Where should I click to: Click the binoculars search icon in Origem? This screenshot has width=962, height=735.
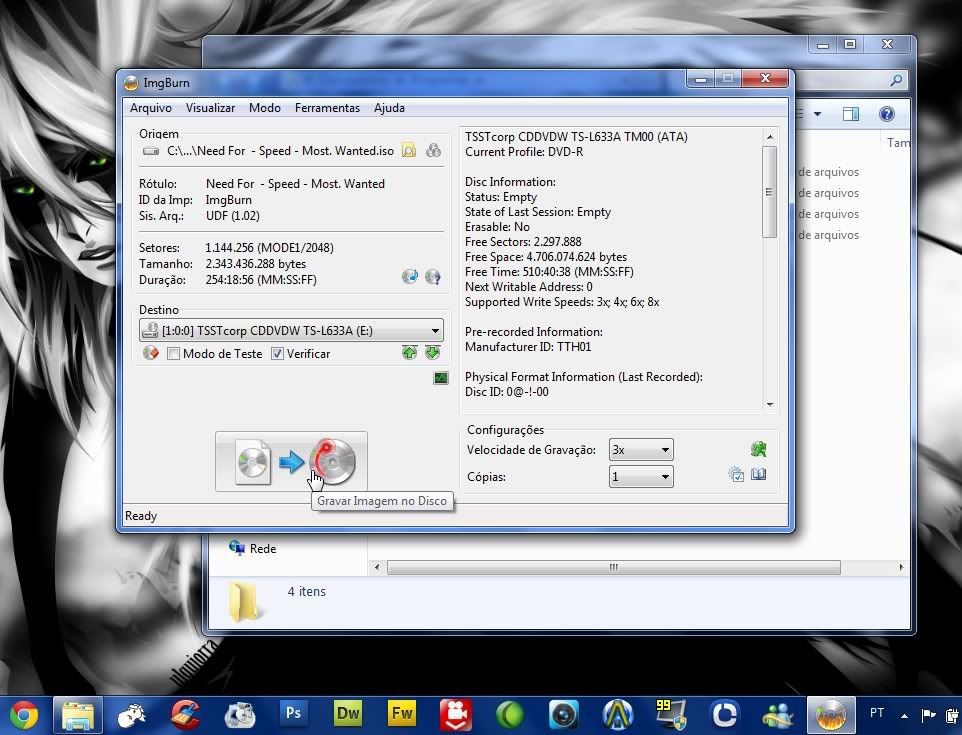(433, 151)
